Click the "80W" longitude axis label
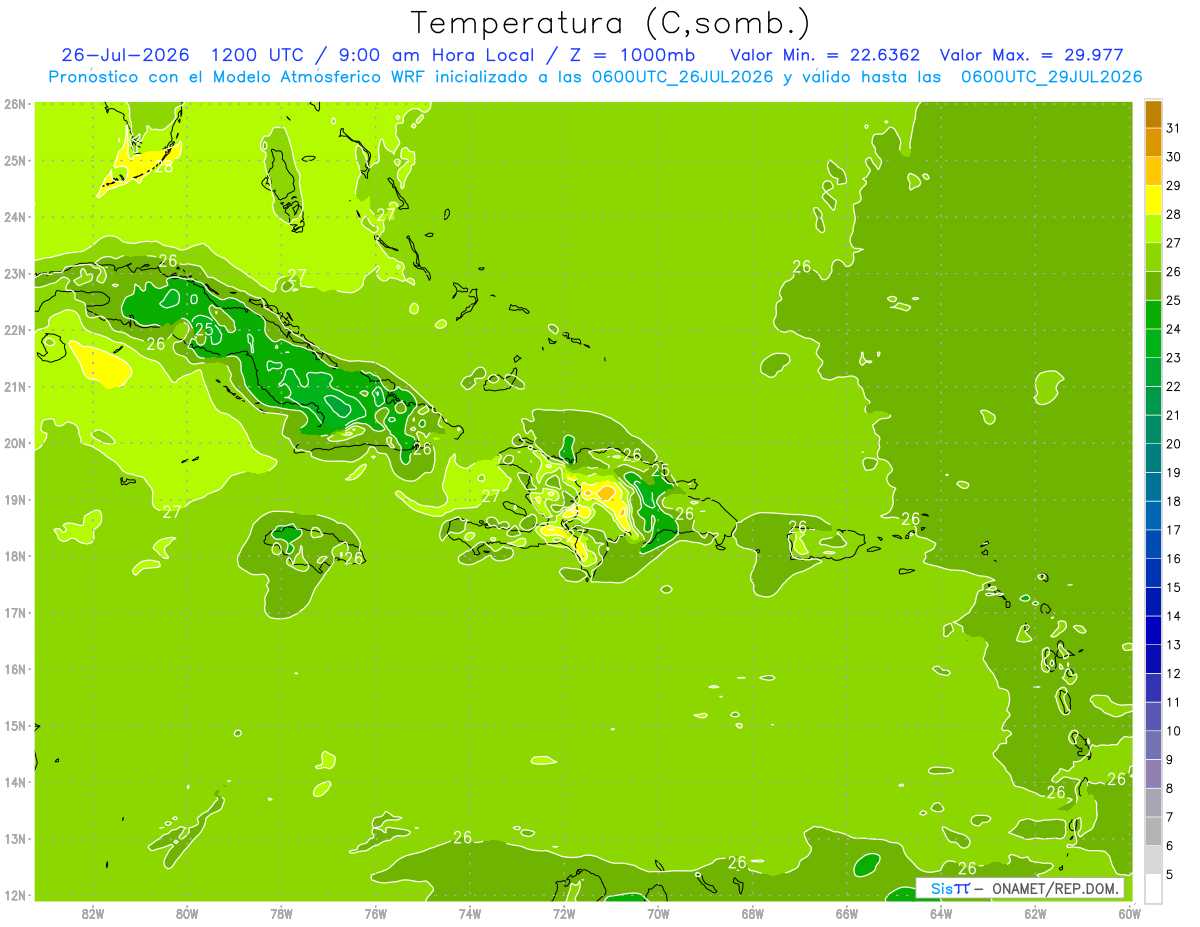Viewport: 1200px width, 927px height. pos(187,913)
